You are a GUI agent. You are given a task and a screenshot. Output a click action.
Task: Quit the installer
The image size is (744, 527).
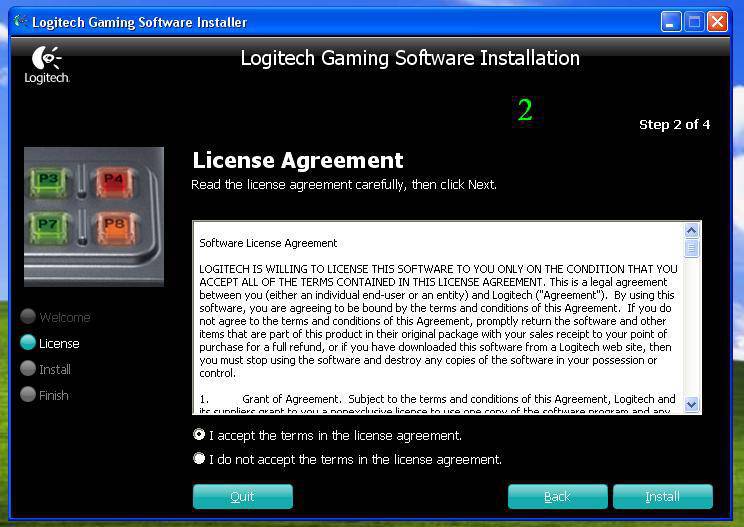click(x=242, y=497)
